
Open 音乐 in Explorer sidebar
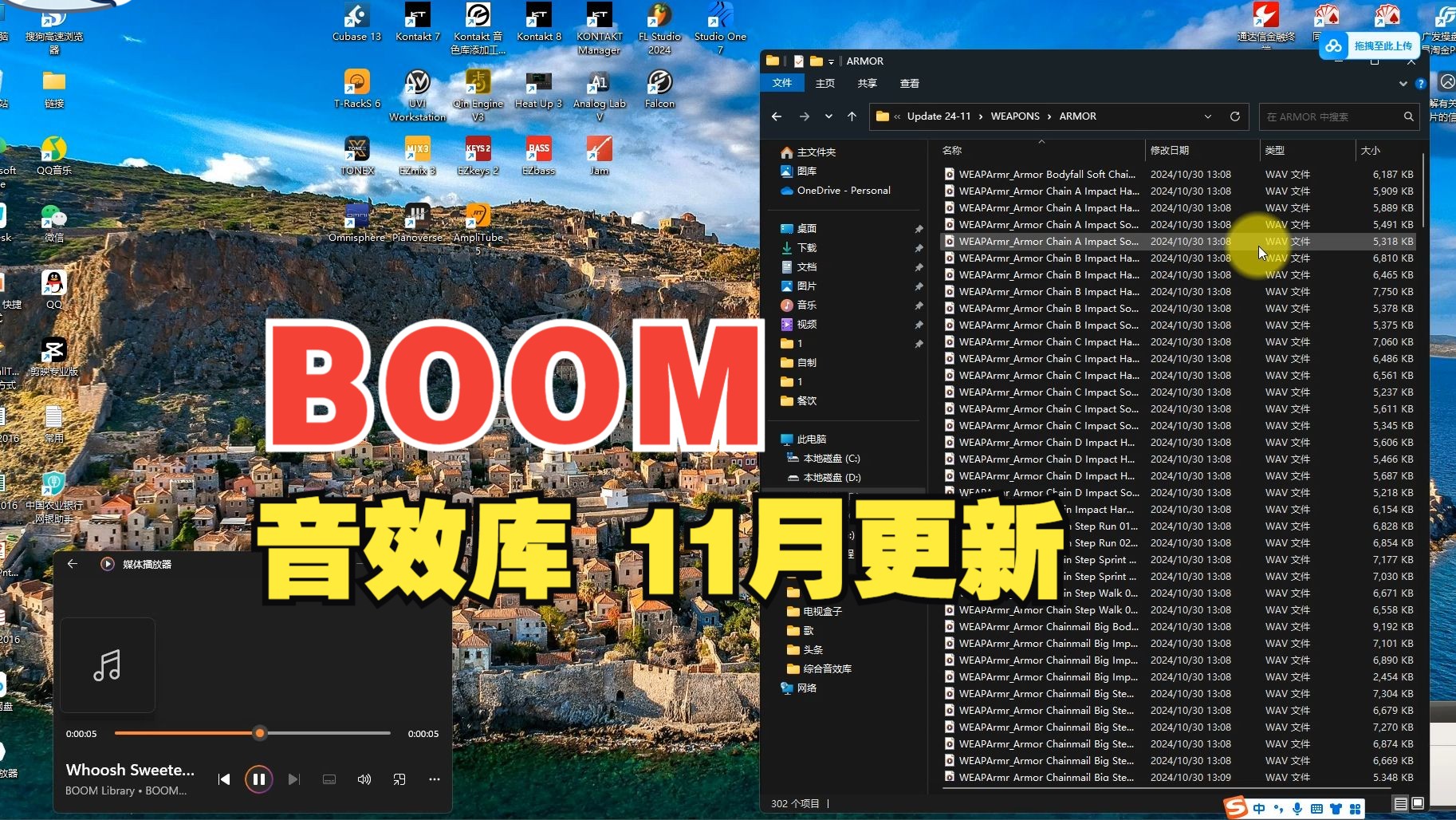(807, 306)
